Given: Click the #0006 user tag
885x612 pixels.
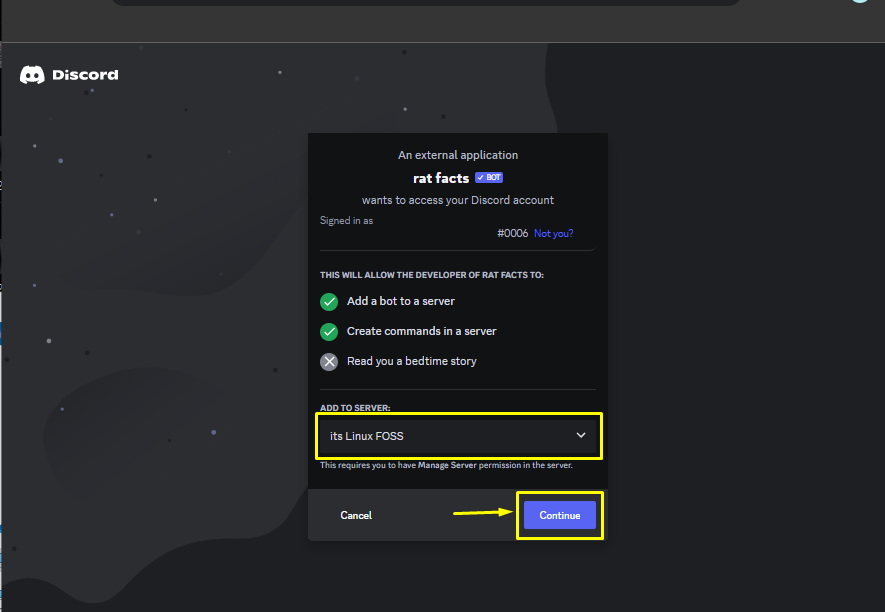Looking at the screenshot, I should click(512, 233).
